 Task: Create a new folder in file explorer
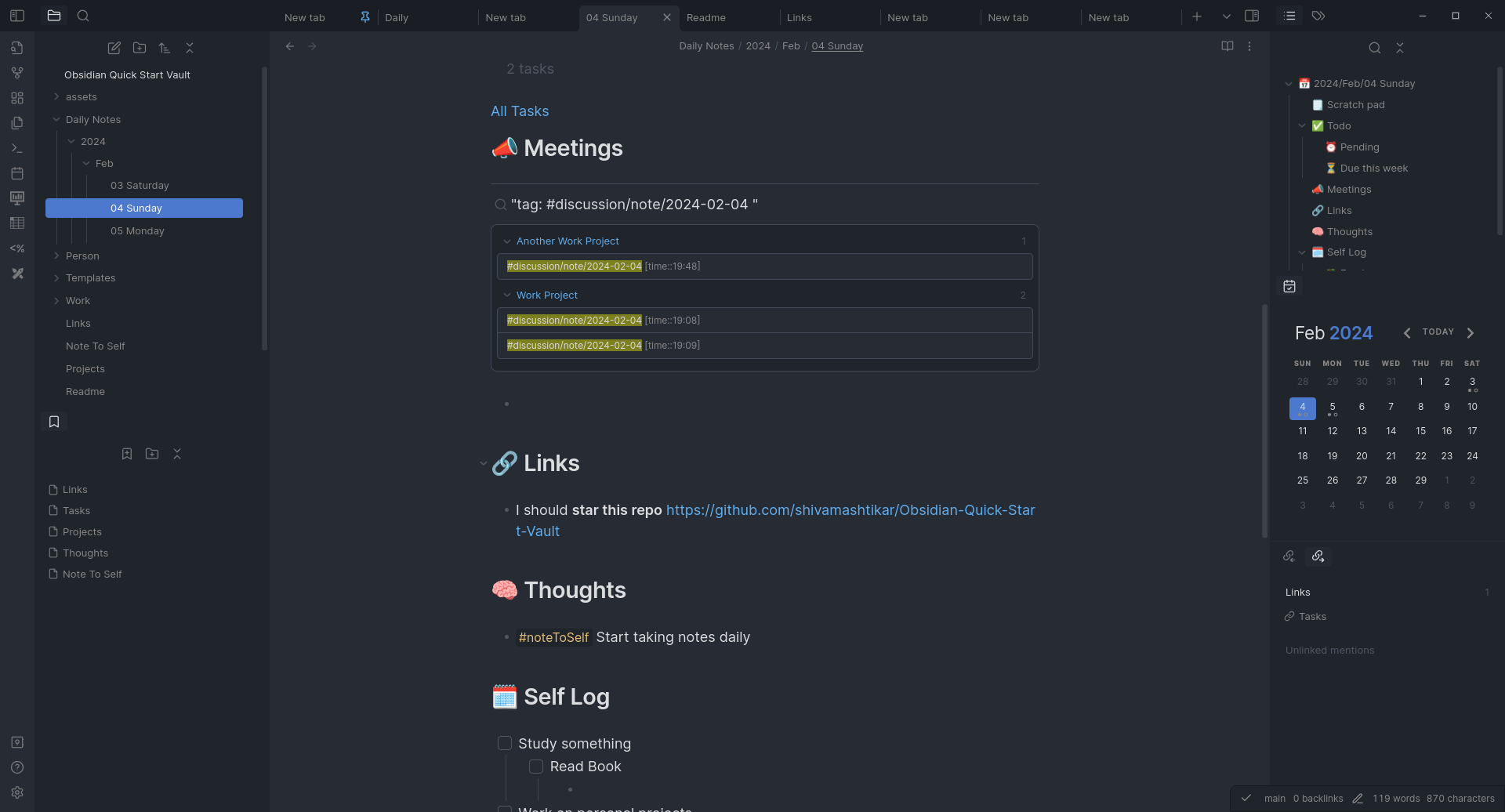(140, 48)
